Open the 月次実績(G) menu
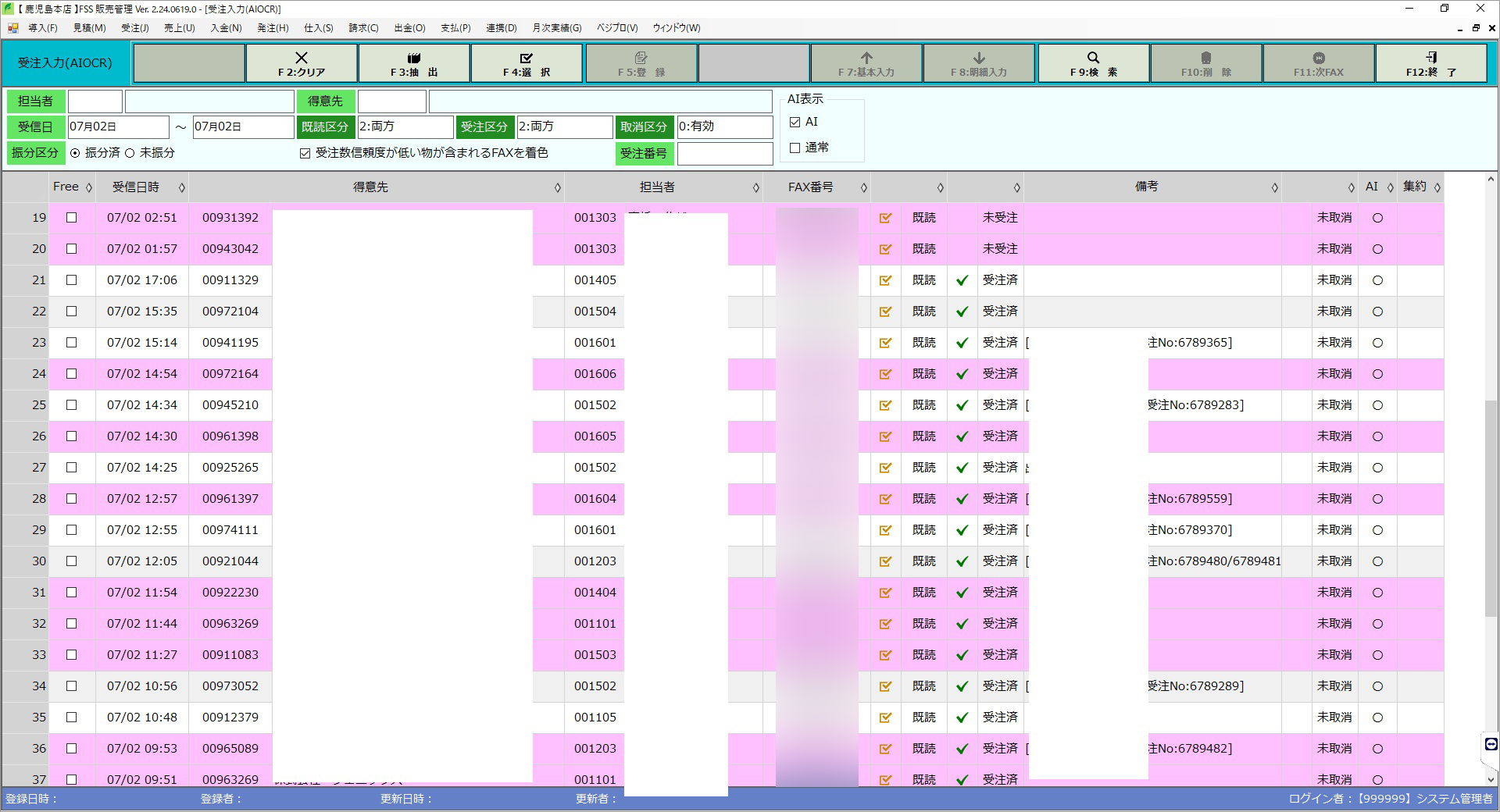1500x812 pixels. click(x=556, y=28)
